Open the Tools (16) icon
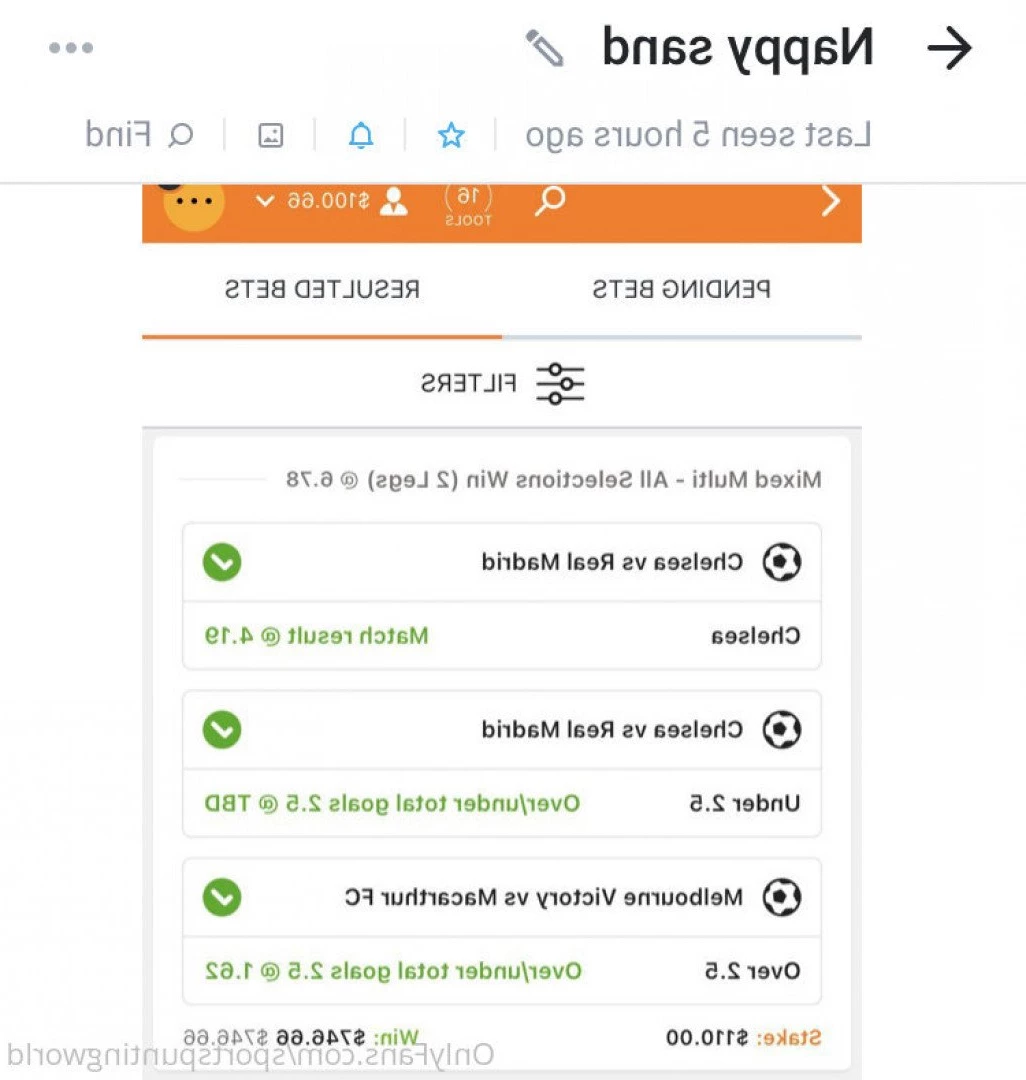 468,205
